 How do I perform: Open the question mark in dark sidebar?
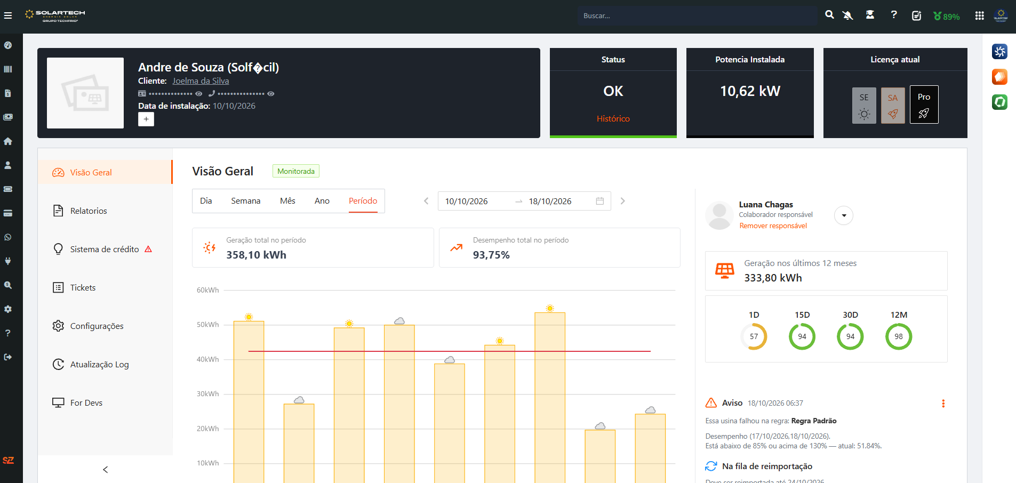[8, 333]
